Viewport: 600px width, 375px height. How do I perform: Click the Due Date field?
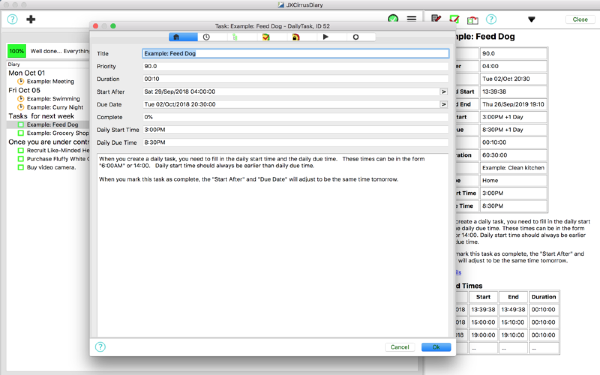291,104
